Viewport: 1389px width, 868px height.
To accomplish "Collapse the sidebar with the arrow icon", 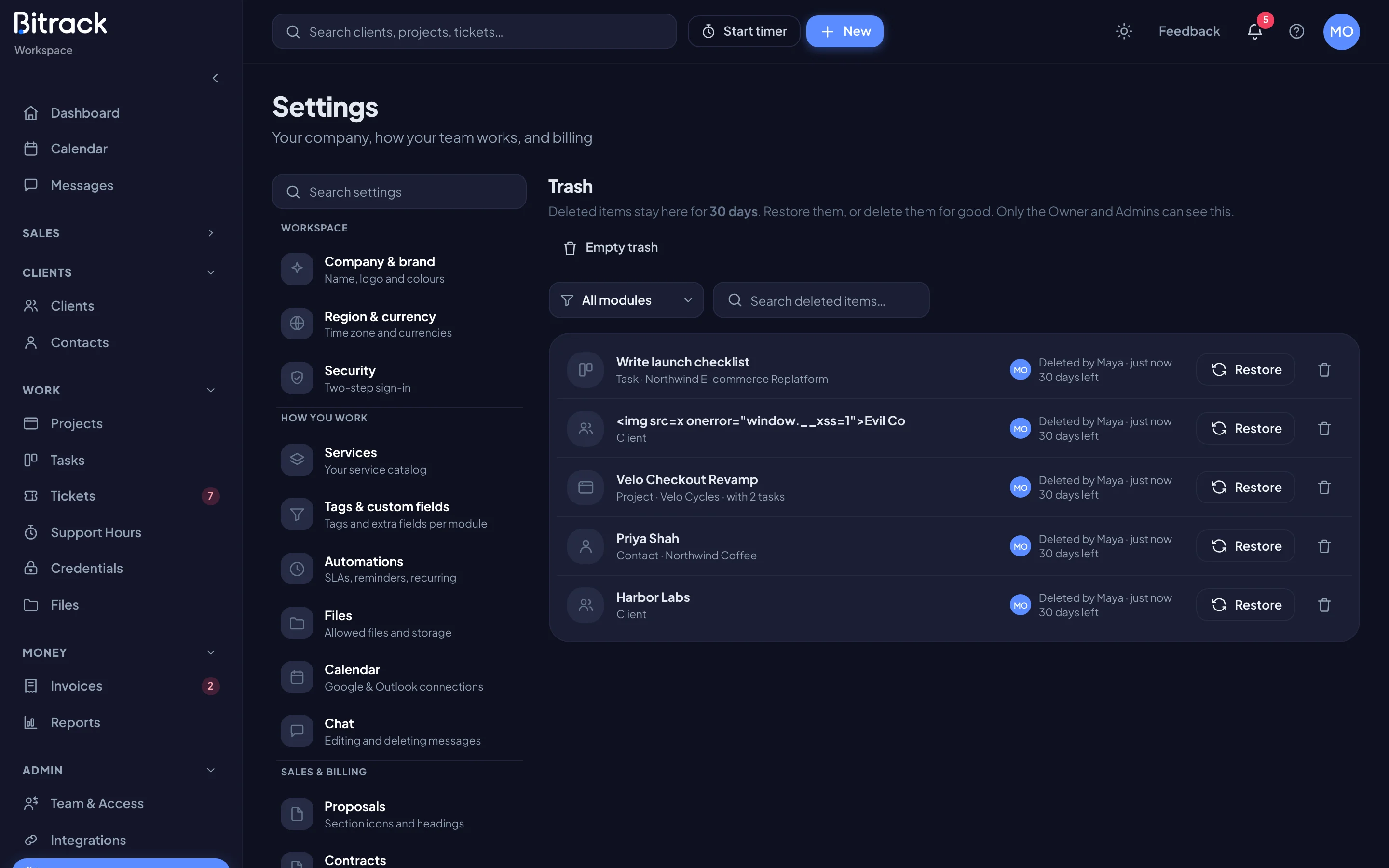I will [215, 78].
